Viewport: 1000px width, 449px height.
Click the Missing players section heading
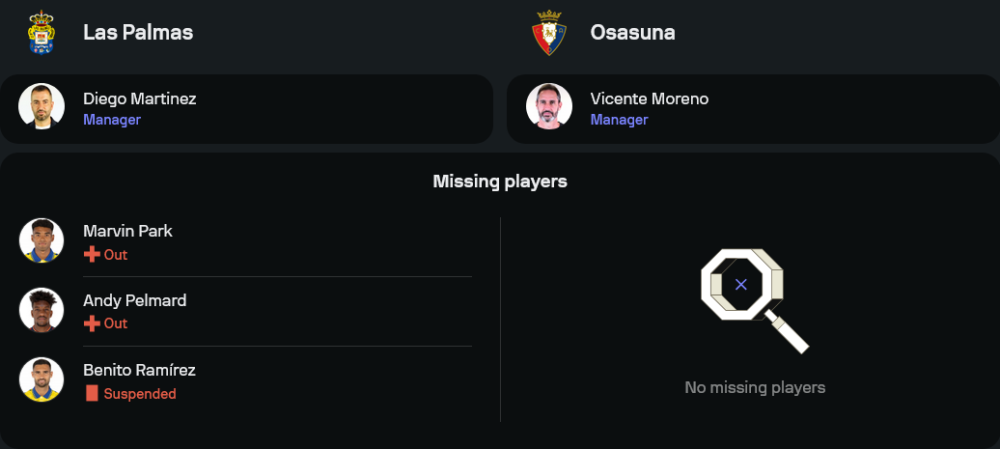[500, 181]
